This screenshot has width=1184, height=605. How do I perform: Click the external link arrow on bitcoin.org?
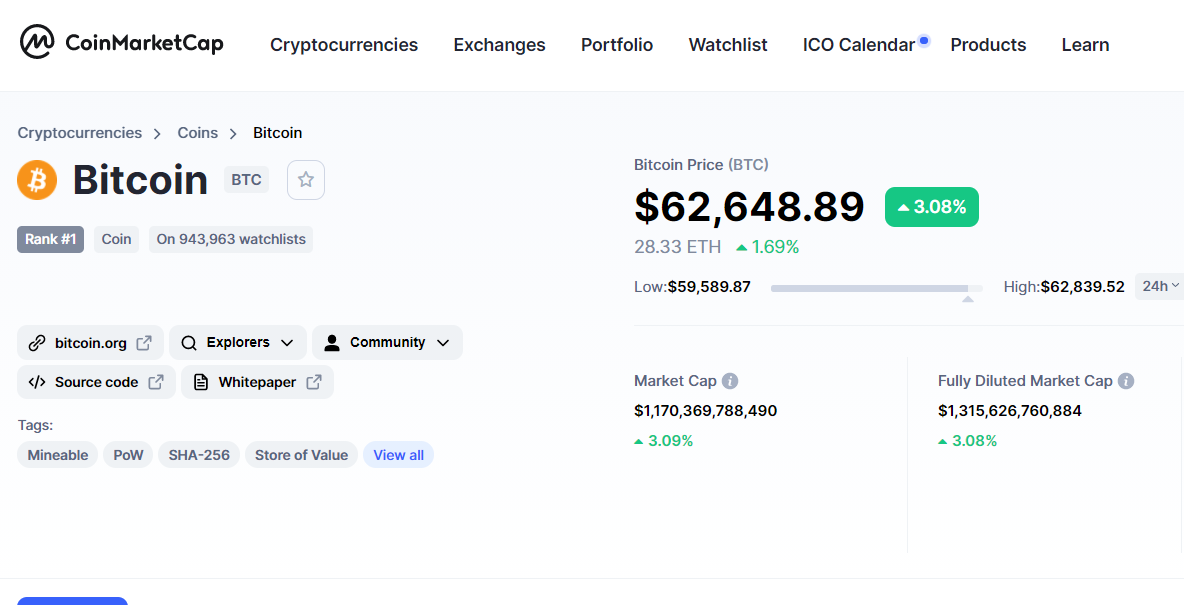coord(143,343)
